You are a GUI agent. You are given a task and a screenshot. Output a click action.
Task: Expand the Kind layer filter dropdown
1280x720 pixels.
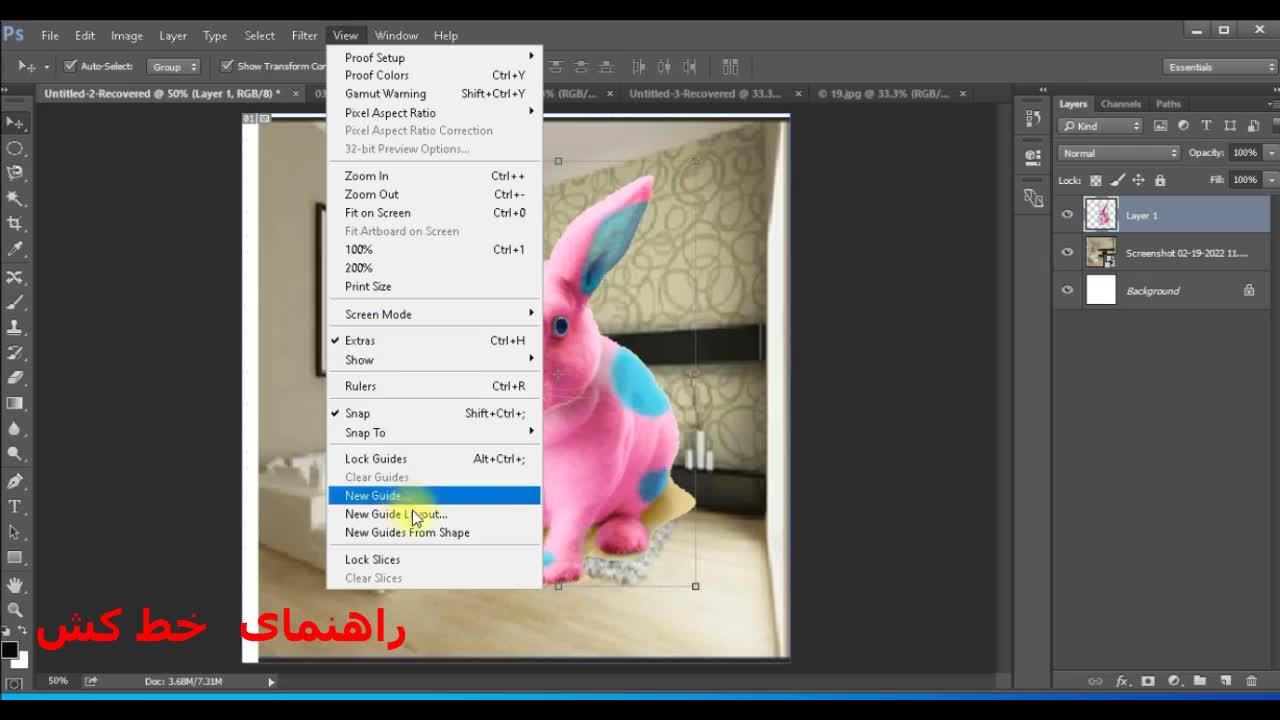(1100, 126)
